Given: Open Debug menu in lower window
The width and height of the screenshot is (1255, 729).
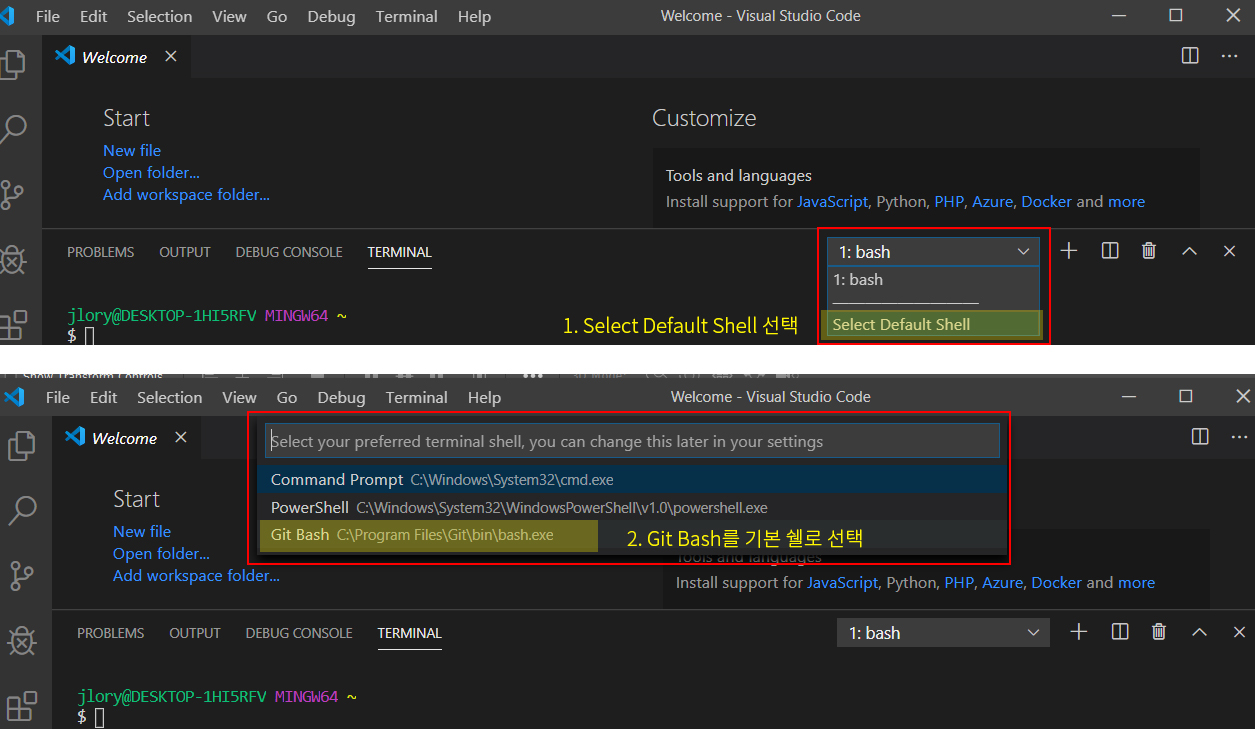Looking at the screenshot, I should click(x=341, y=397).
